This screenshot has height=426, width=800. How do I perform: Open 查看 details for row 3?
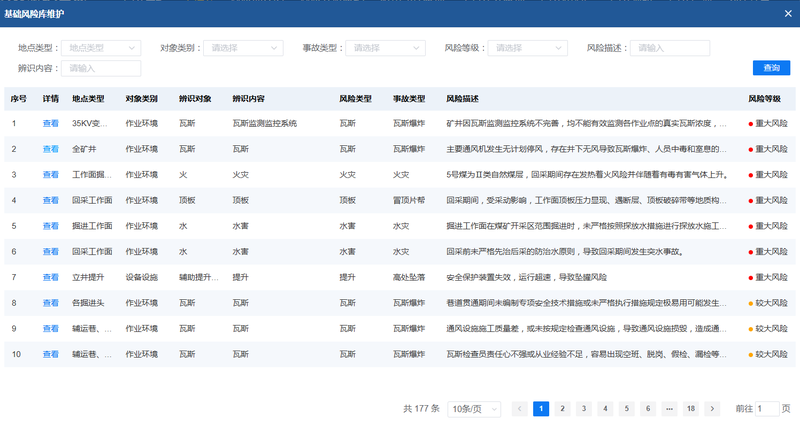[x=51, y=174]
